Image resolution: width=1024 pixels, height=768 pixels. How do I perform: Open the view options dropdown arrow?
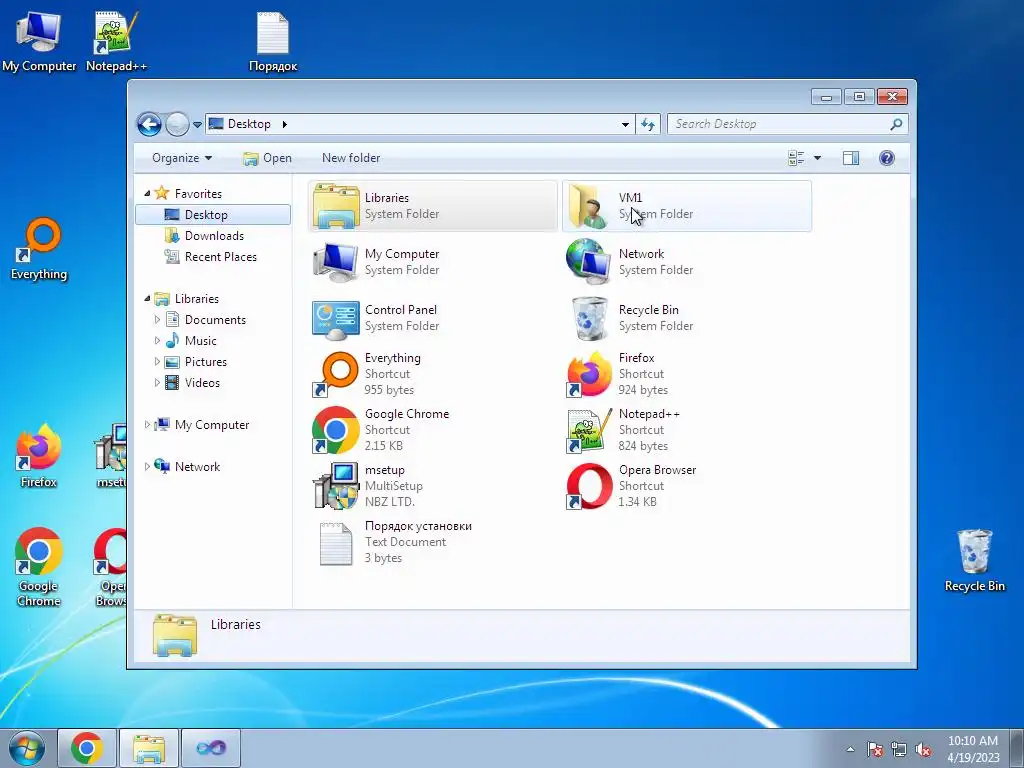817,158
